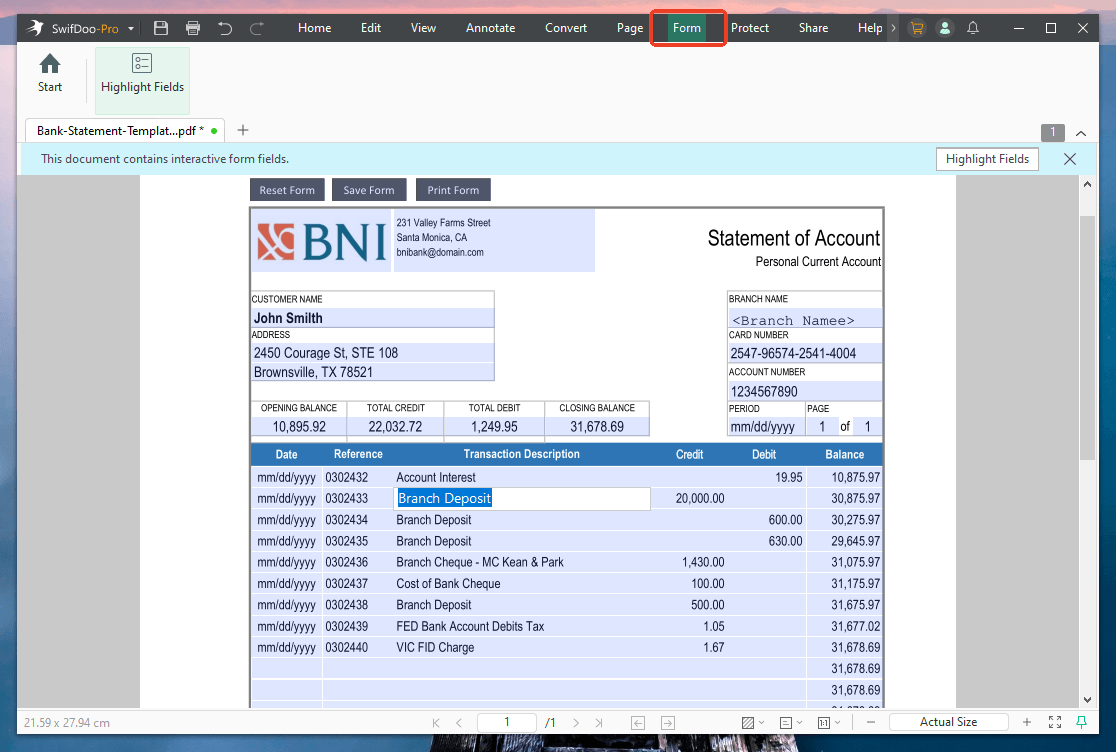
Task: Enter full screen mode
Action: 1055,722
